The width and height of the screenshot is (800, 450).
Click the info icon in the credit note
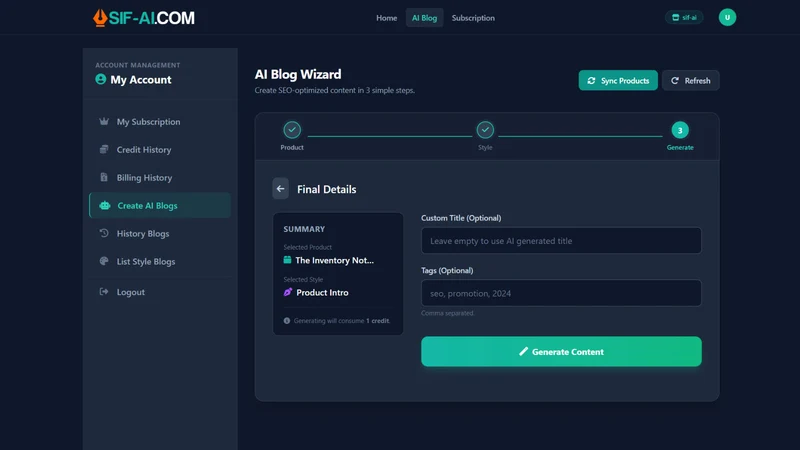[287, 321]
